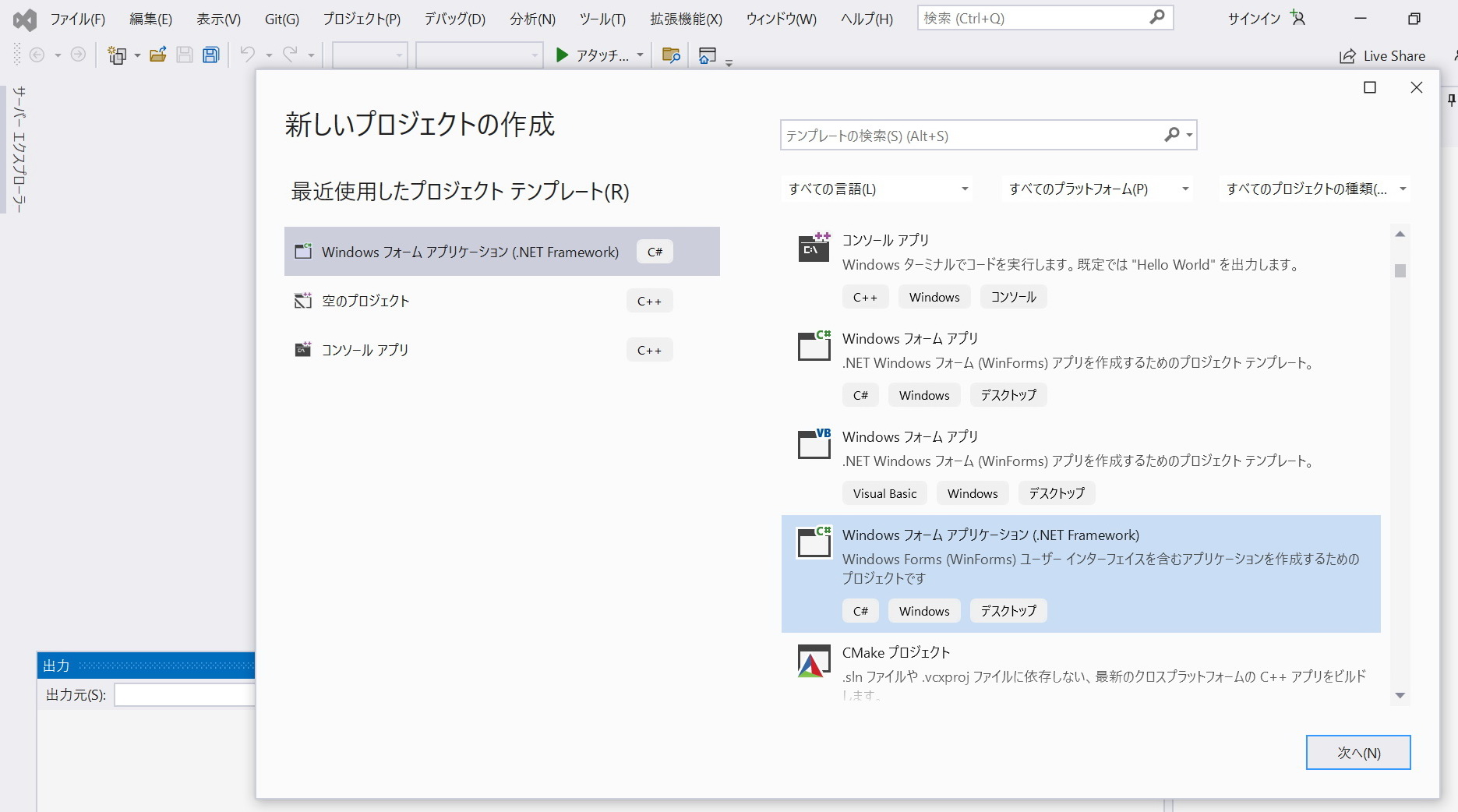Click the .NET Framework WinForms template icon
The height and width of the screenshot is (812, 1458).
coord(814,542)
